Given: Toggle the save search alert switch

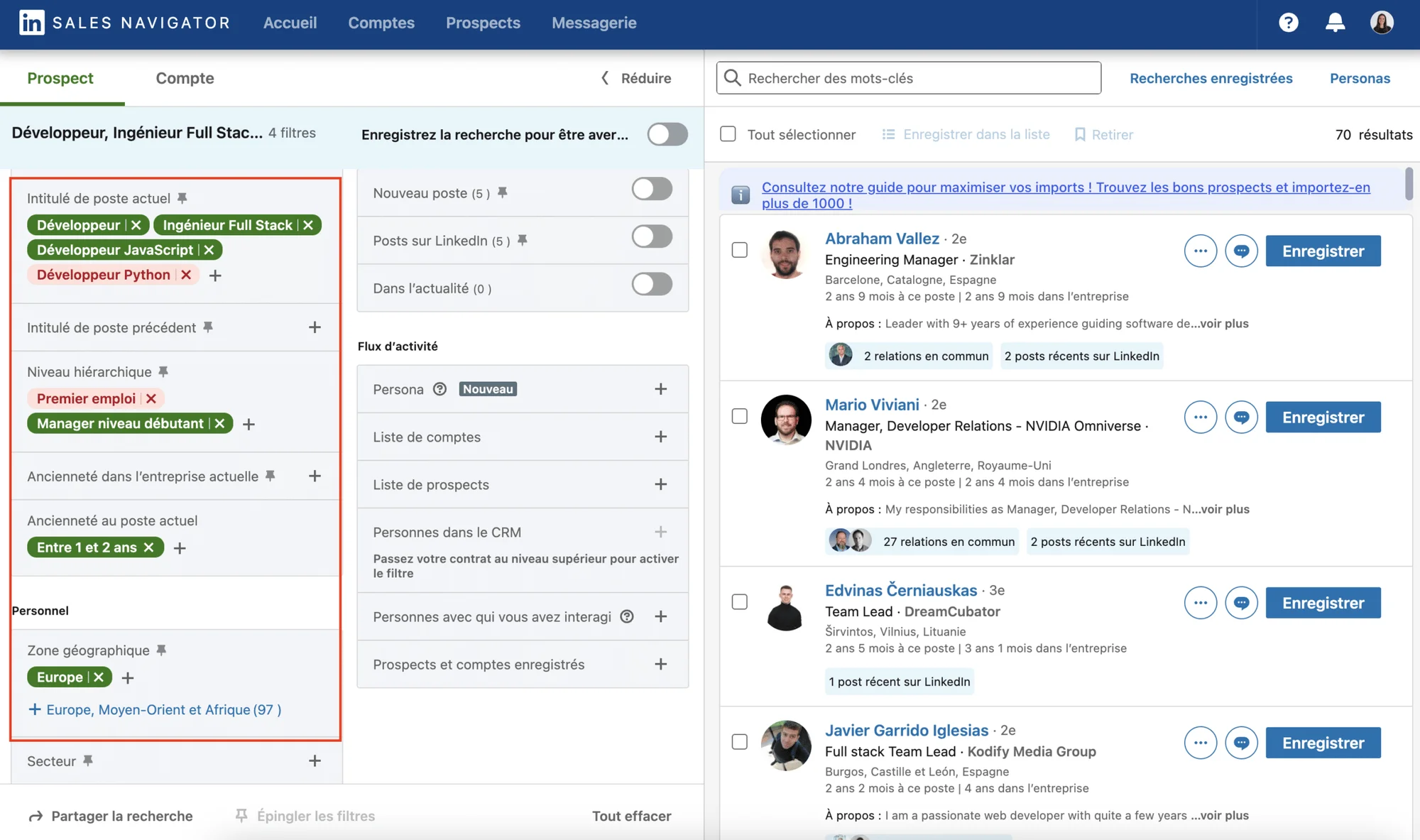Looking at the screenshot, I should tap(667, 134).
